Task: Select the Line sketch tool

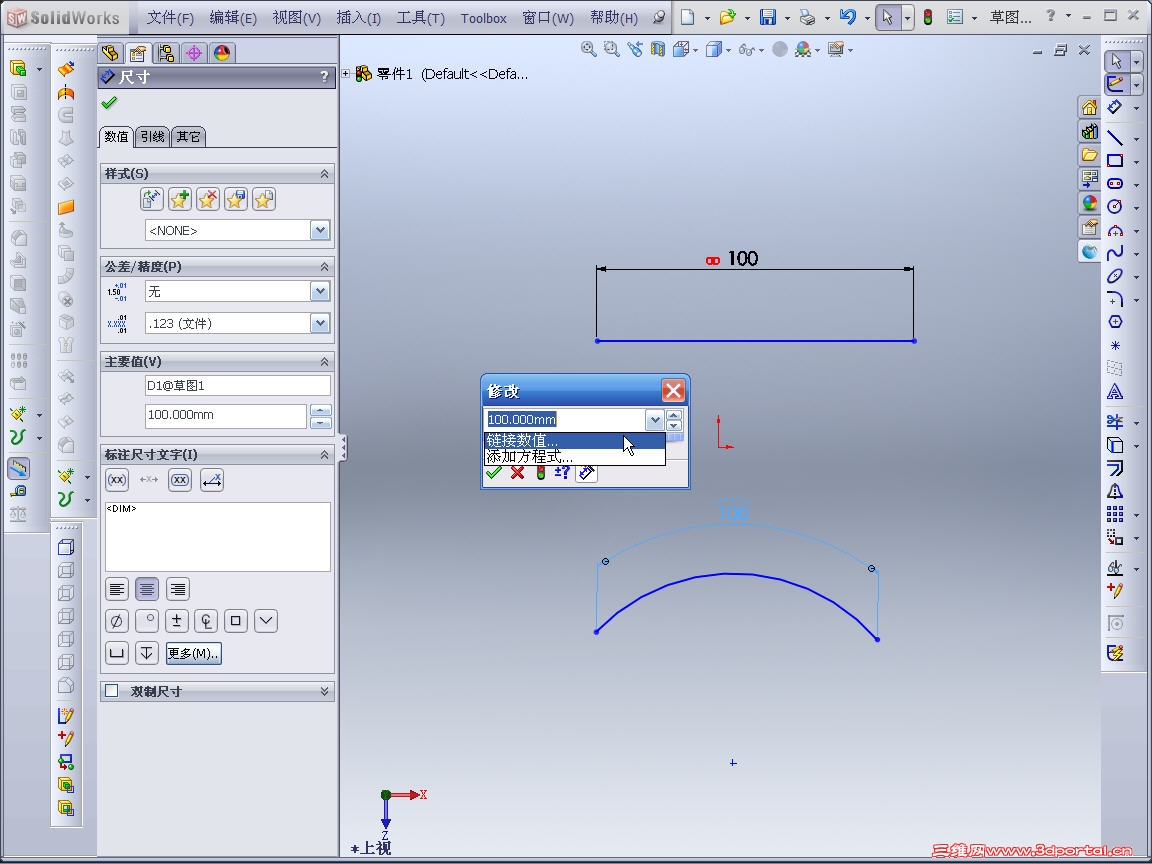Action: tap(1115, 137)
